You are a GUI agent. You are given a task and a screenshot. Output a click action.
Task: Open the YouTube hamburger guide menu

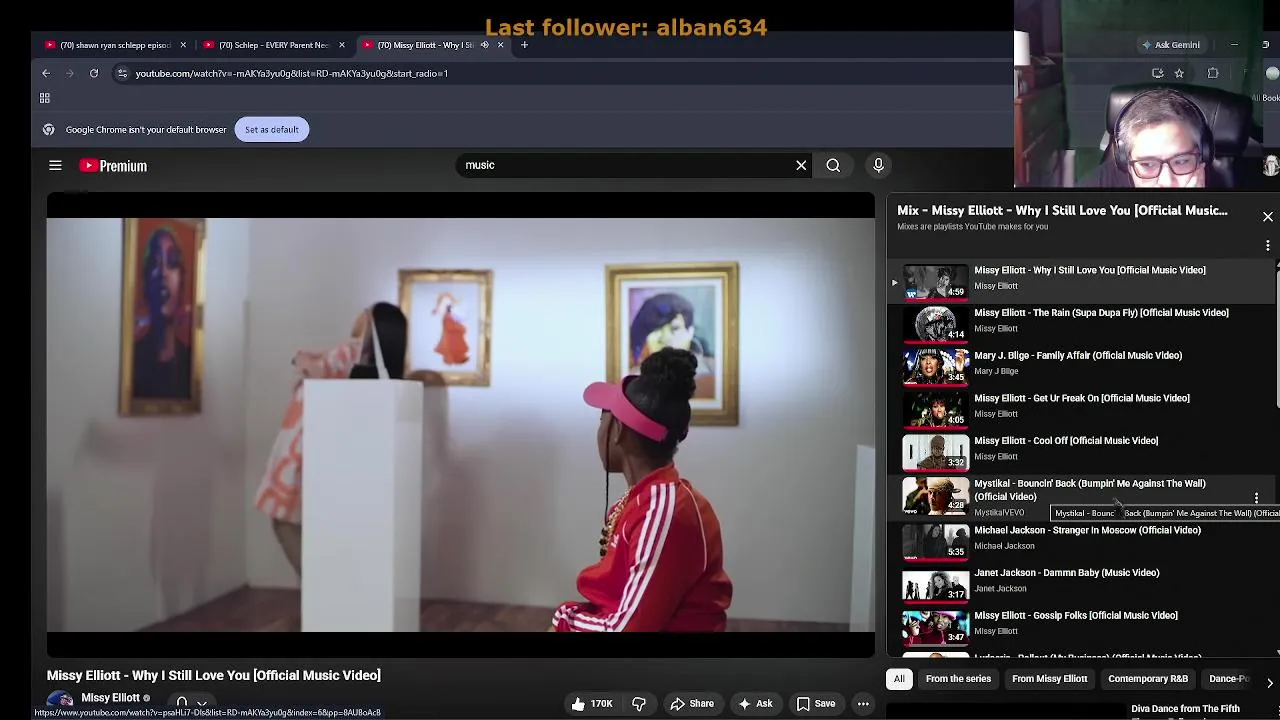point(55,166)
